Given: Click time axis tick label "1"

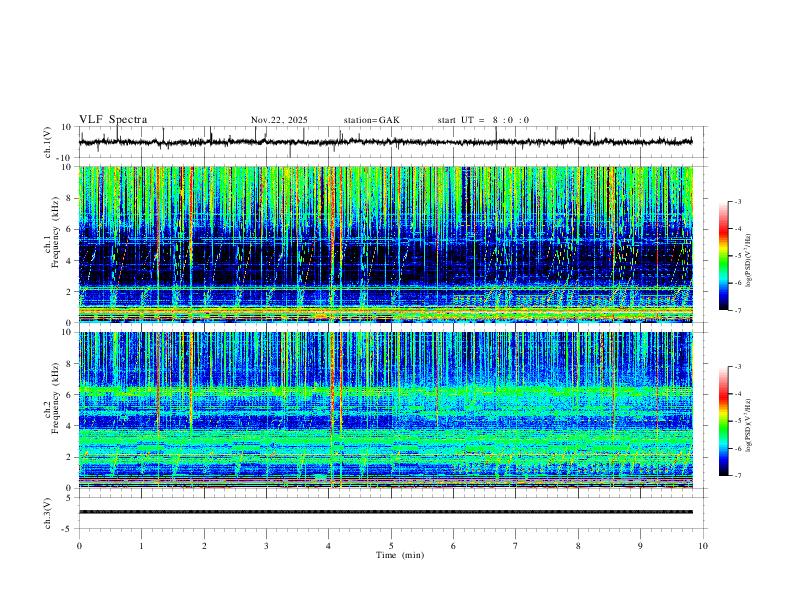Looking at the screenshot, I should pyautogui.click(x=141, y=546).
